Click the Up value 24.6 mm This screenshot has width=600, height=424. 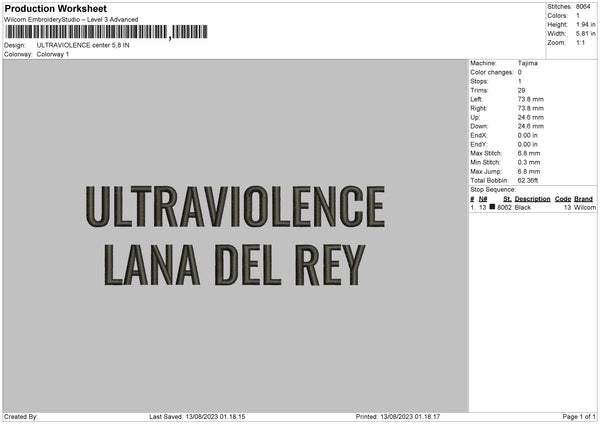pos(530,117)
